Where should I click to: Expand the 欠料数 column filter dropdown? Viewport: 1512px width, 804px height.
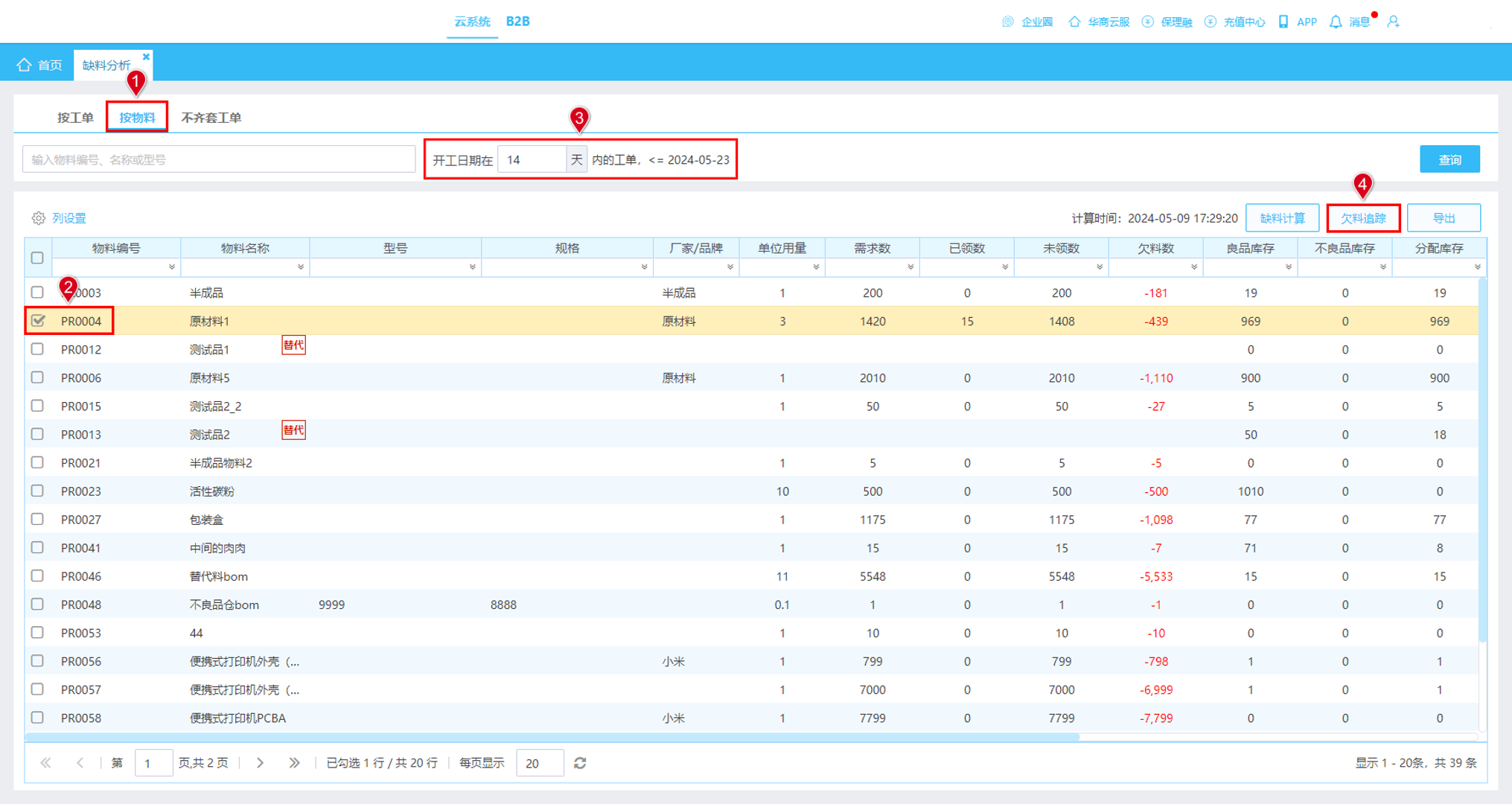pyautogui.click(x=1194, y=267)
